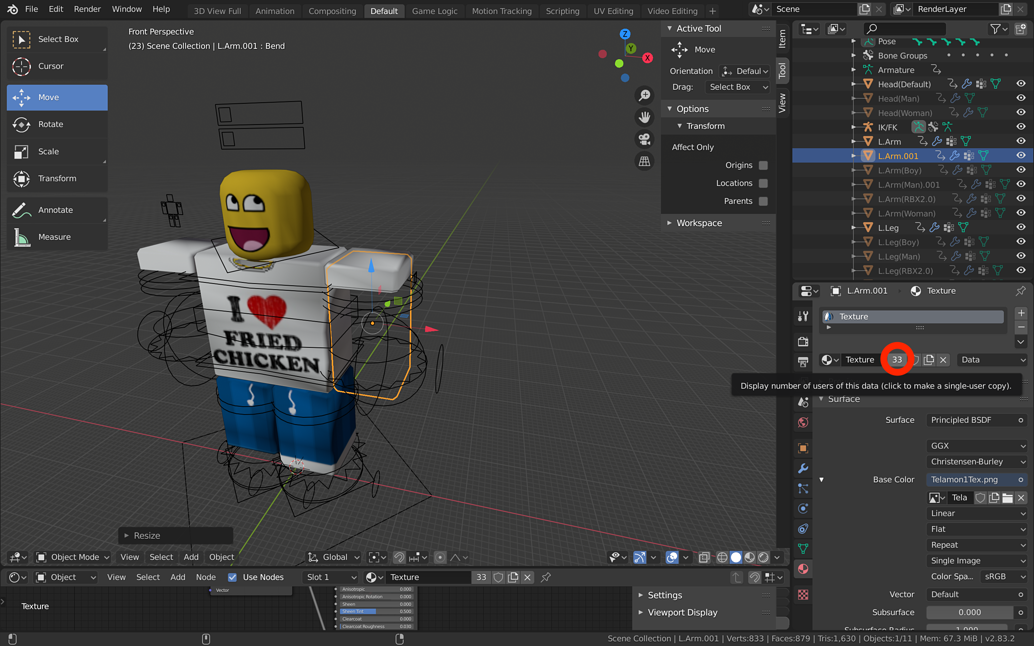Pick the Annotate tool

57,210
